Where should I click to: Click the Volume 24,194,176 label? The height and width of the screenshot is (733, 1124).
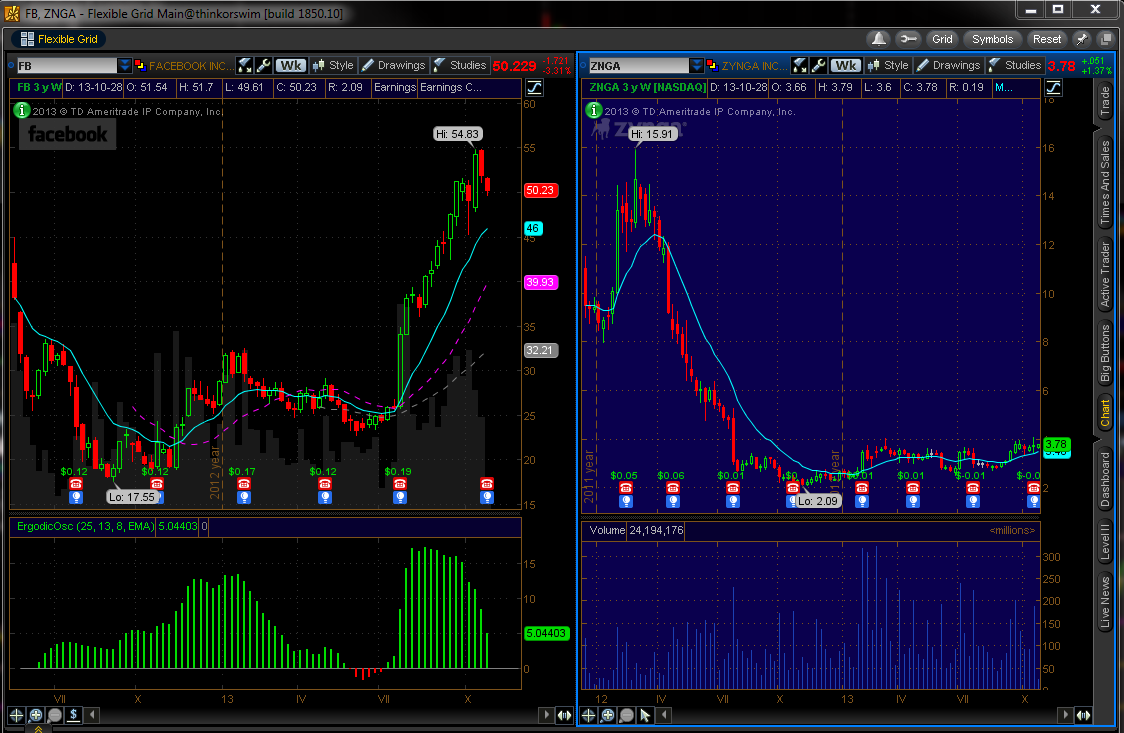click(636, 530)
